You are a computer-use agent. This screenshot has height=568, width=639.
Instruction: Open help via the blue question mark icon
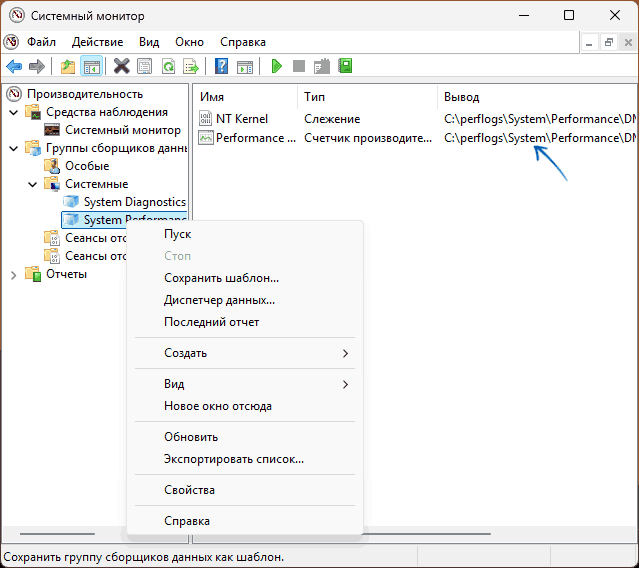pyautogui.click(x=221, y=66)
